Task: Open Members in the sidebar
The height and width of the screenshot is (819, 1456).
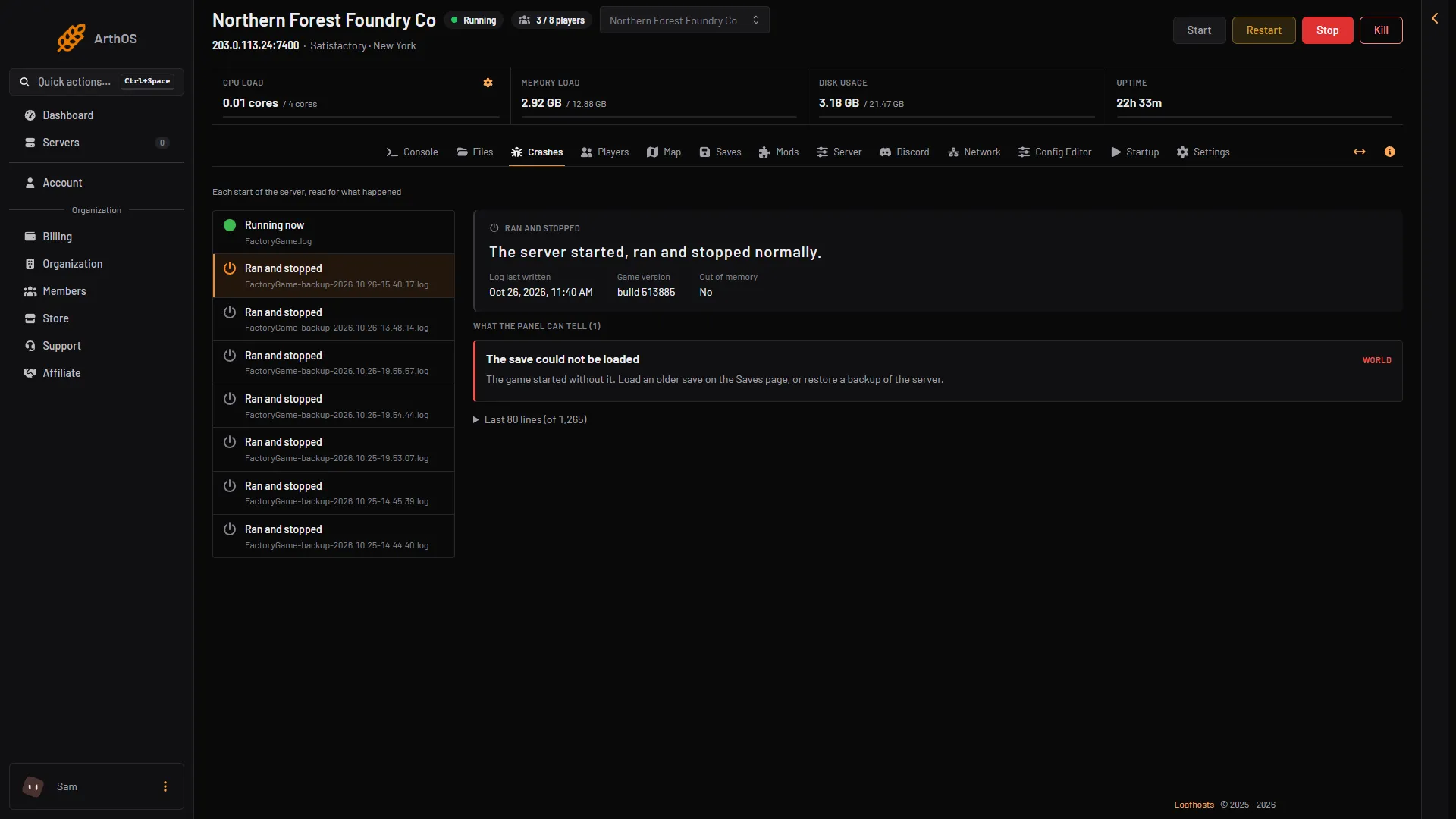Action: click(x=96, y=291)
